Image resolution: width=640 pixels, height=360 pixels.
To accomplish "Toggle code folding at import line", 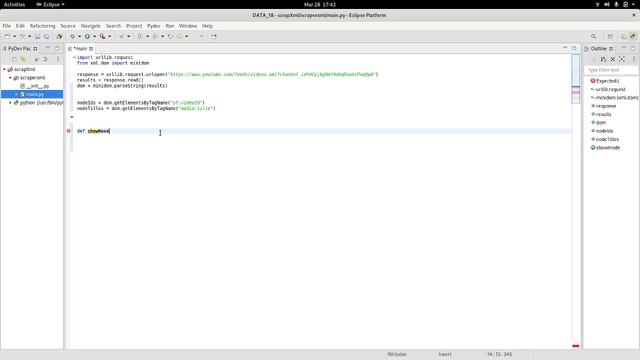I will point(74,57).
